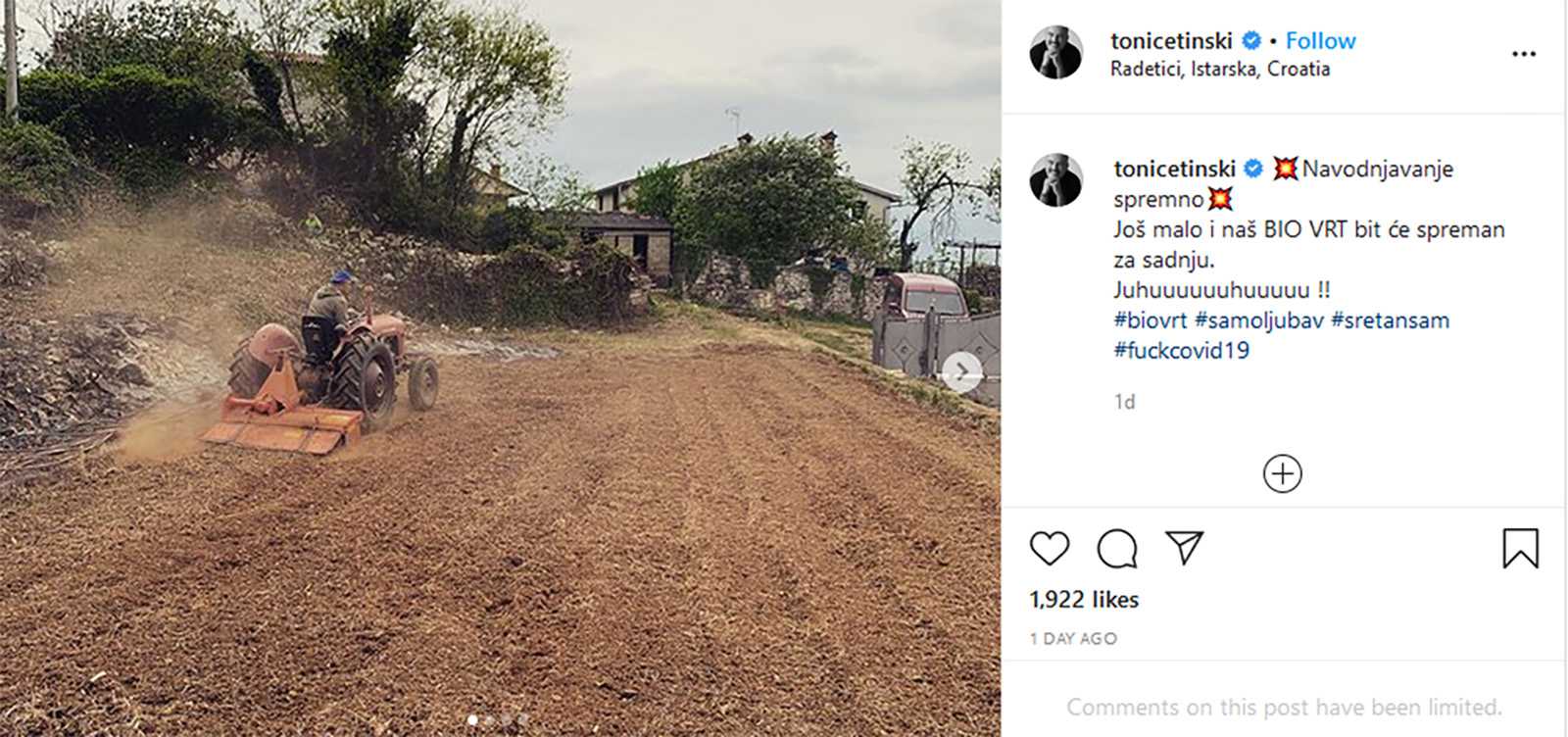The width and height of the screenshot is (1568, 737).
Task: Like the post with the heart icon
Action: pyautogui.click(x=1050, y=548)
